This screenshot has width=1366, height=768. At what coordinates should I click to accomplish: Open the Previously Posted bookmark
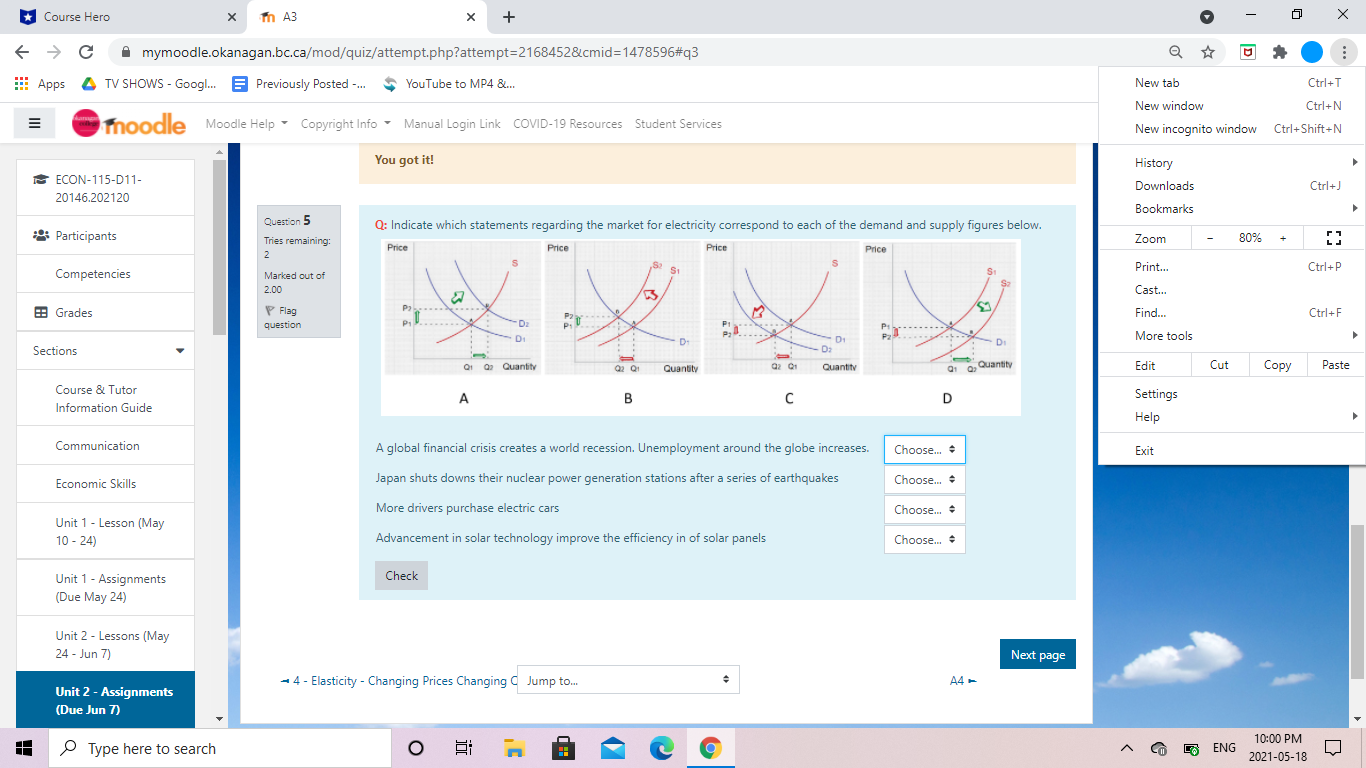click(x=299, y=84)
